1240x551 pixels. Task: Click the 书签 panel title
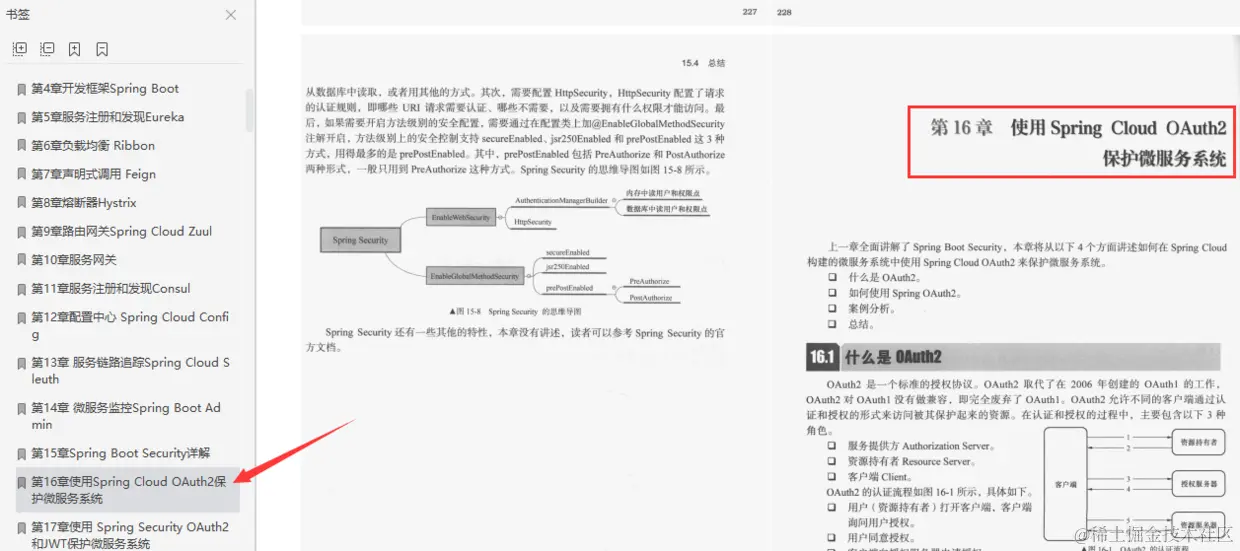click(17, 14)
